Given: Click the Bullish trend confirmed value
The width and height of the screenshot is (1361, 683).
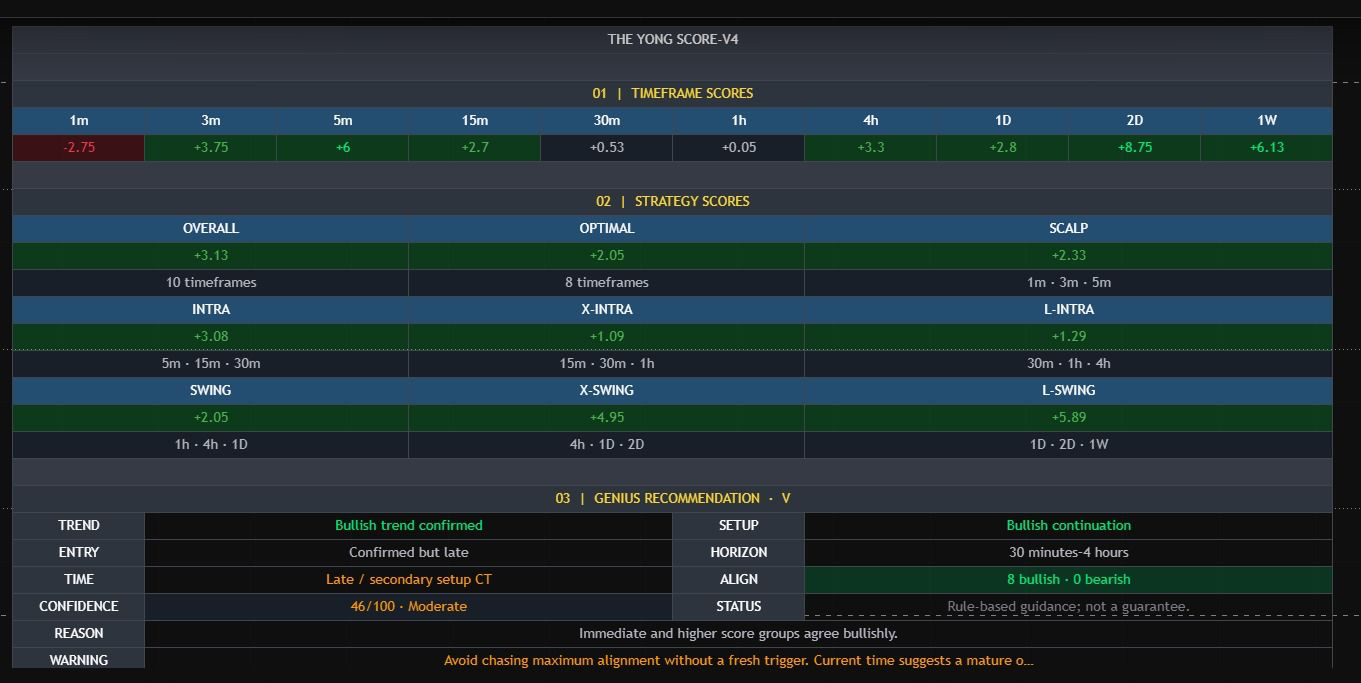Looking at the screenshot, I should [408, 525].
